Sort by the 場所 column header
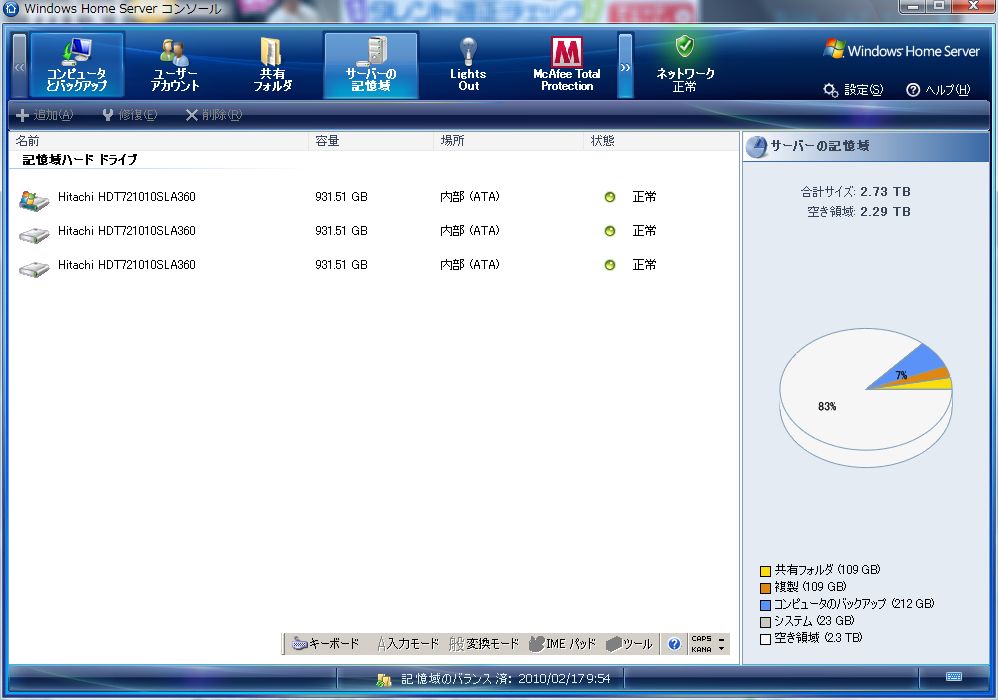 [x=509, y=141]
